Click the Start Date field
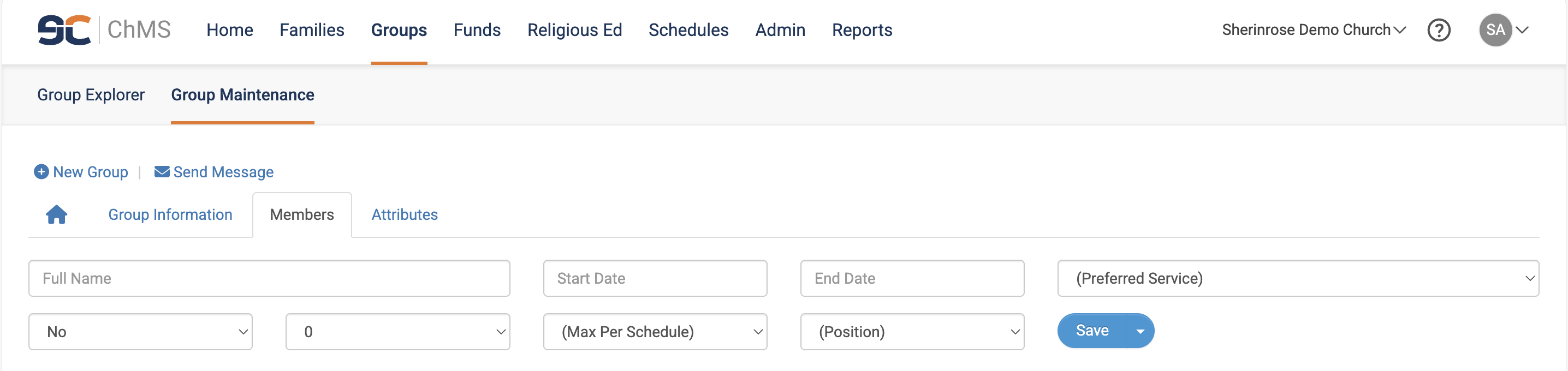 (655, 279)
